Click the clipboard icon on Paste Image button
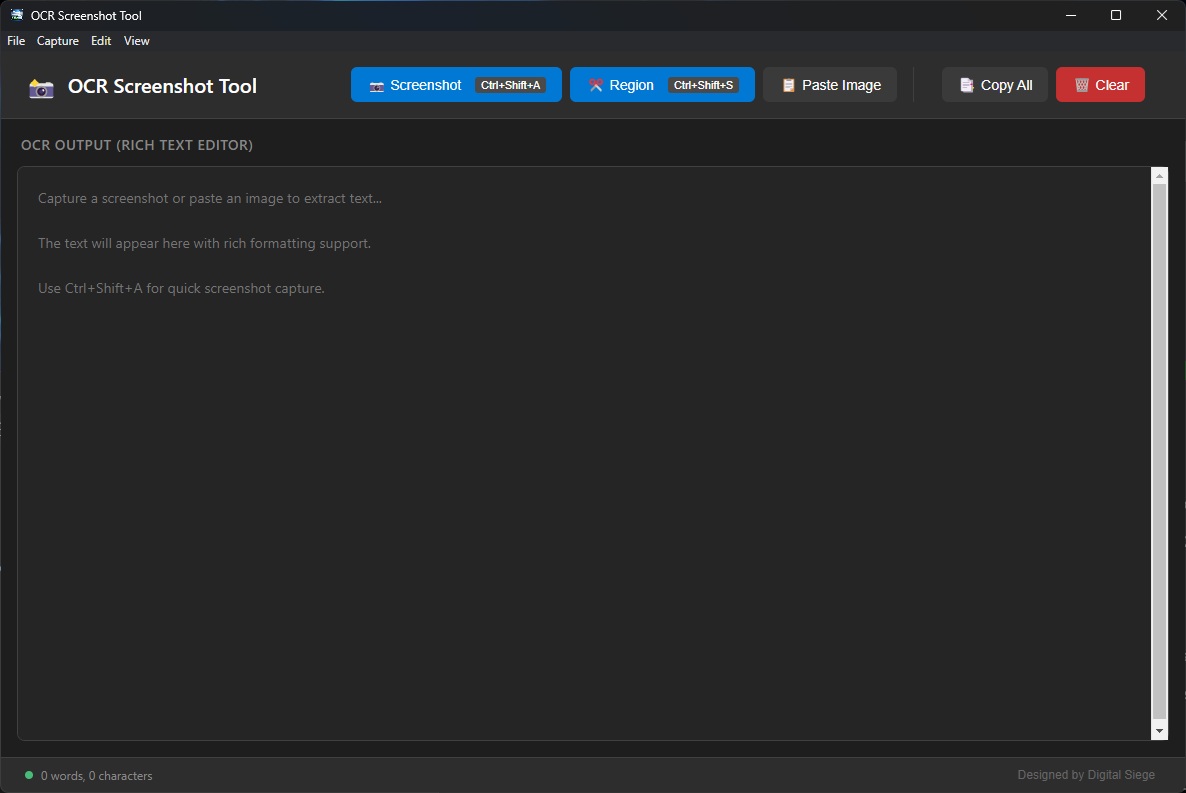Screen dimensions: 1186x793 pyautogui.click(x=786, y=84)
